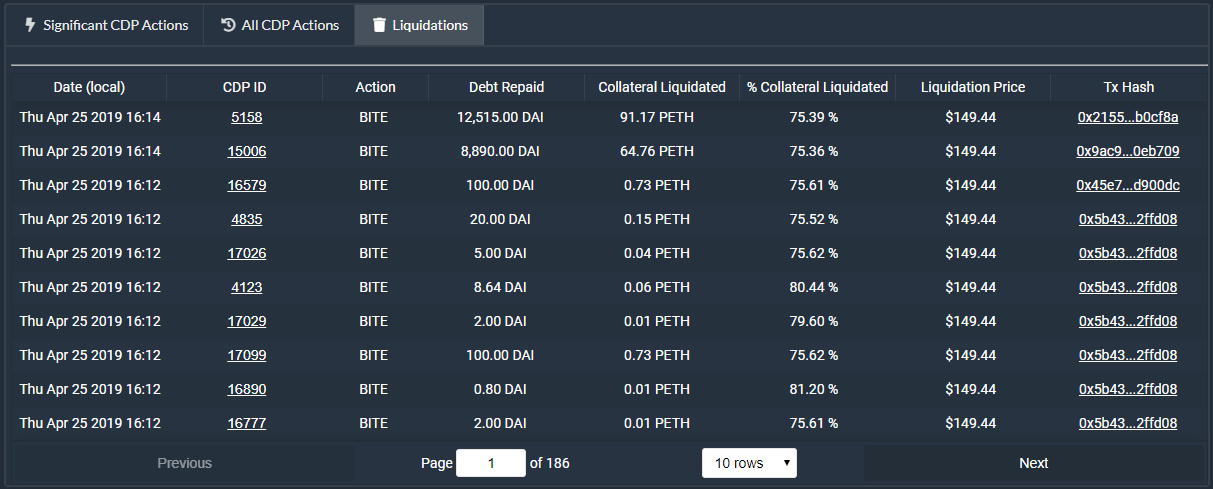Click the trash icon on Liquidations tab
This screenshot has width=1213, height=489.
coord(378,25)
